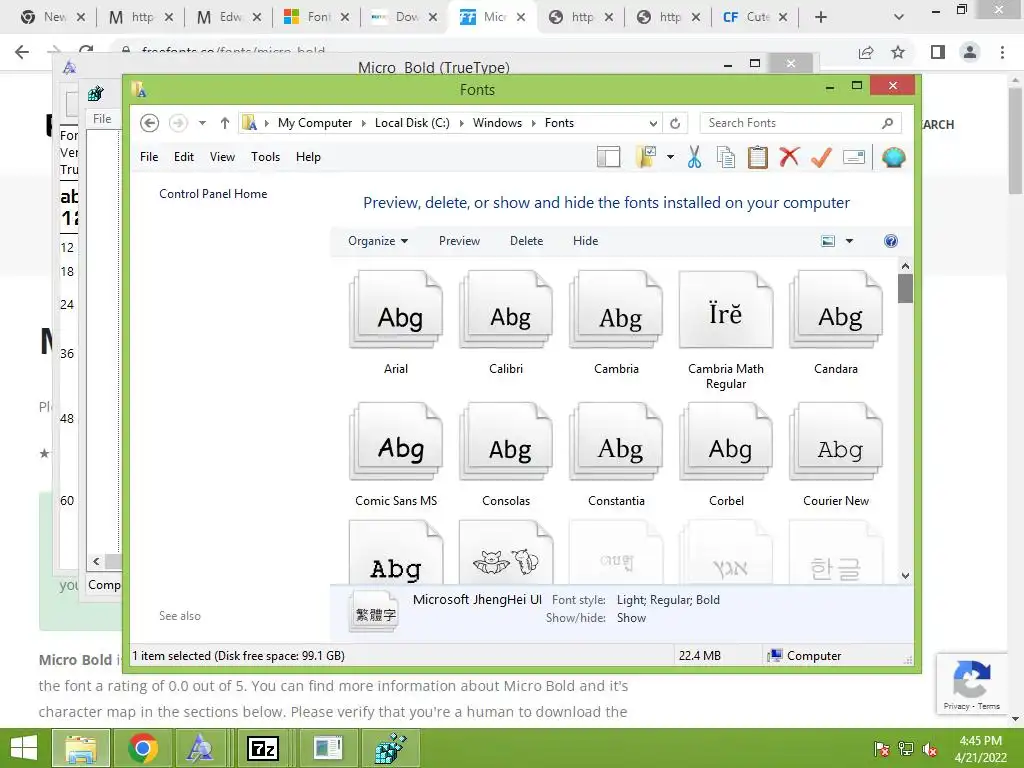The height and width of the screenshot is (768, 1024).
Task: Click the Action Center flag icon
Action: 881,749
